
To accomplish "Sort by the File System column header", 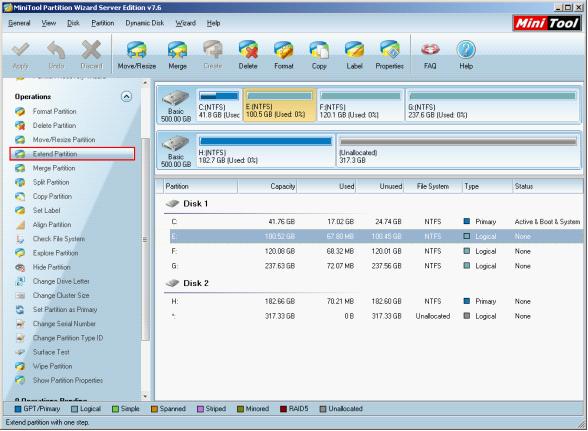I will click(x=432, y=186).
